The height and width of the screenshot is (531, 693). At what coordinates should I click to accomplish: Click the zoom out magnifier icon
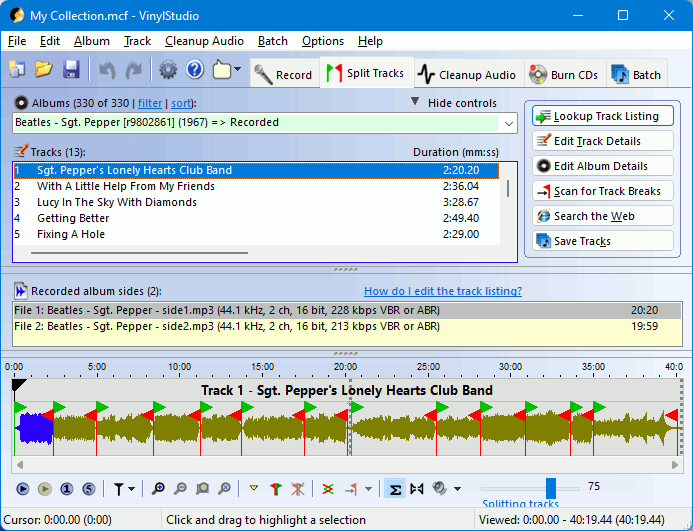coord(180,489)
